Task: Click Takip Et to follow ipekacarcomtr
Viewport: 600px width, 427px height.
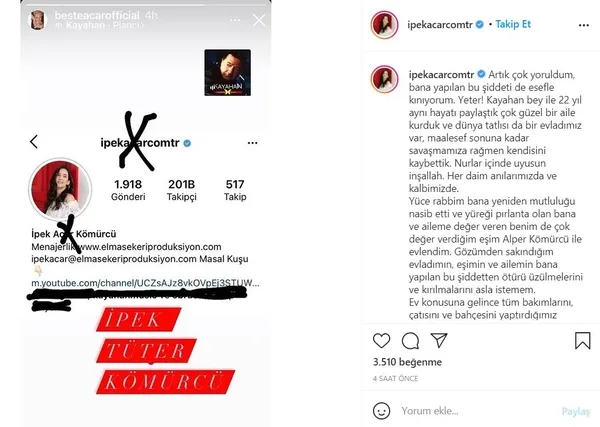Action: (x=513, y=24)
